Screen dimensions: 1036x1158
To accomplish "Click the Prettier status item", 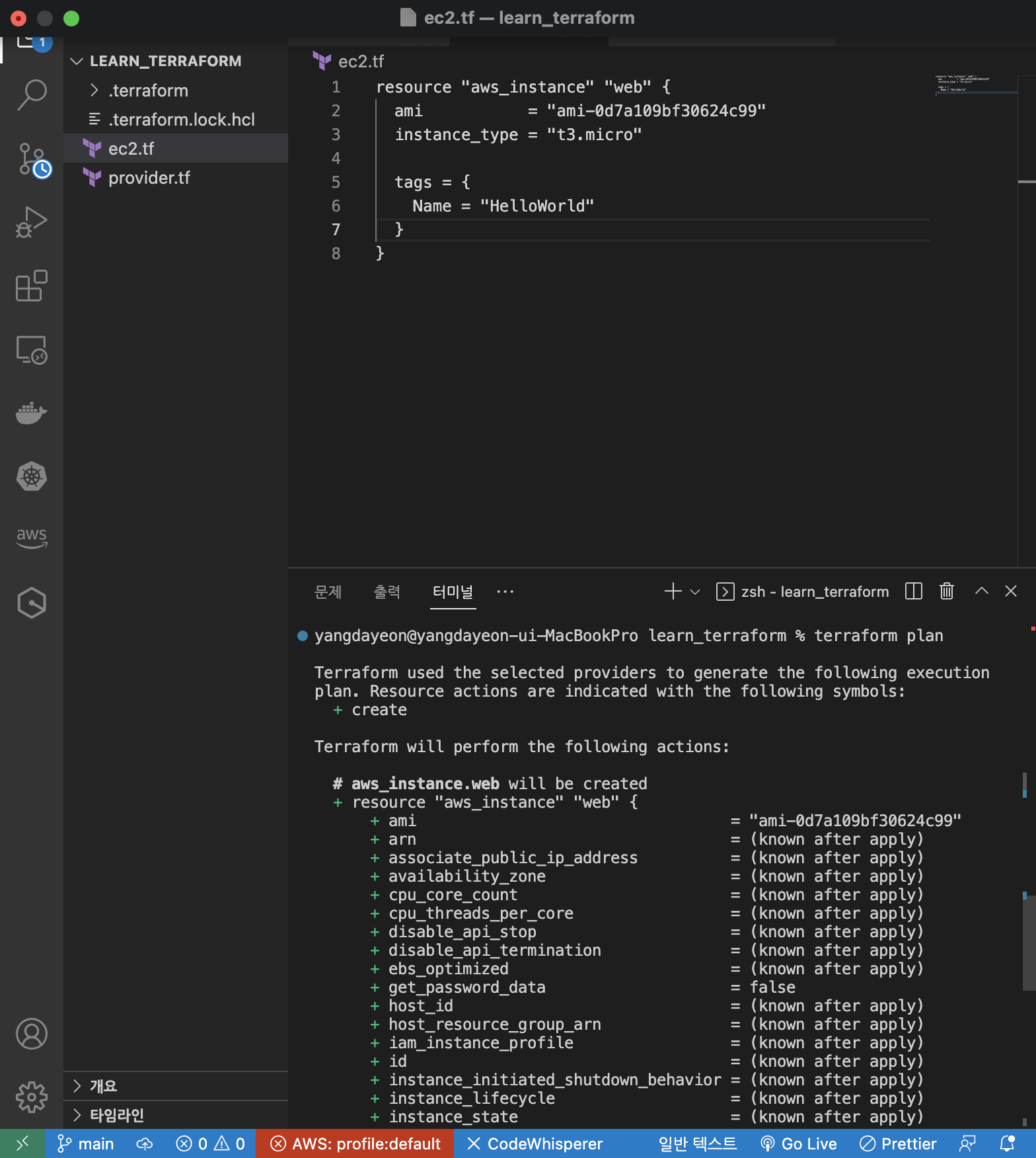I will click(898, 1143).
